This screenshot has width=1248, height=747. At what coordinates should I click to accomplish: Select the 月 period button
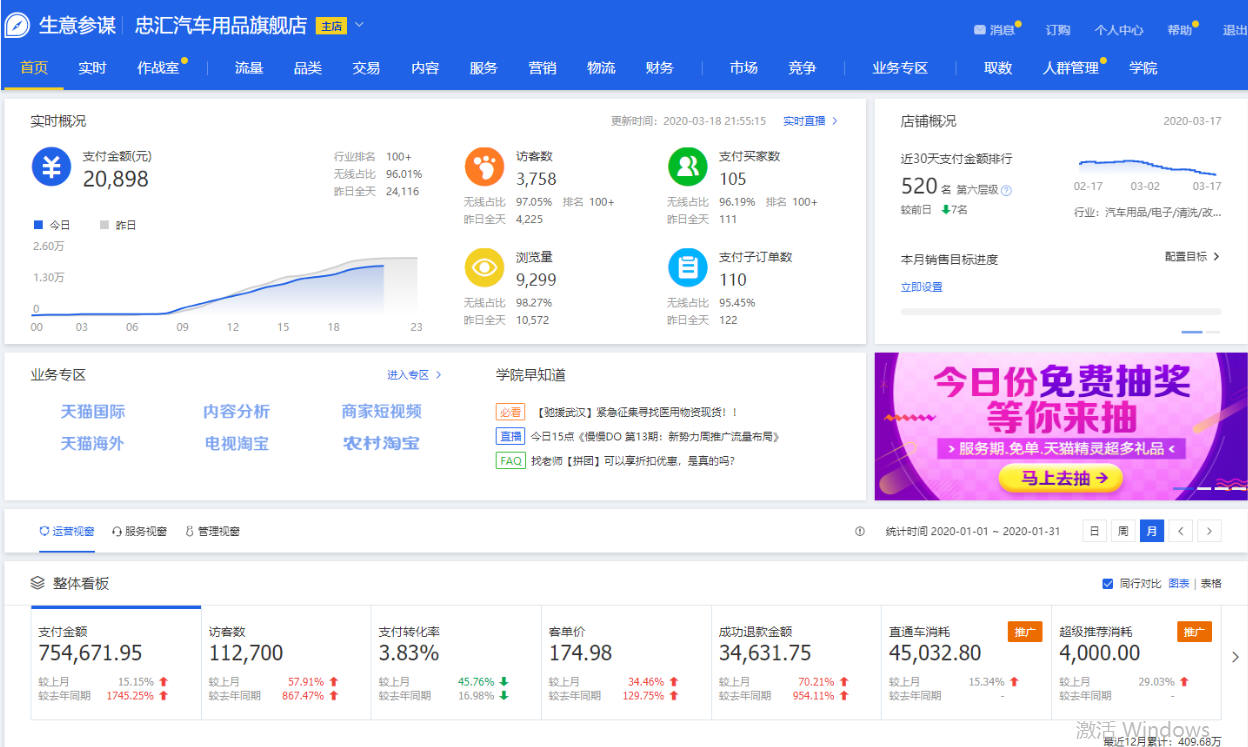pos(1152,531)
